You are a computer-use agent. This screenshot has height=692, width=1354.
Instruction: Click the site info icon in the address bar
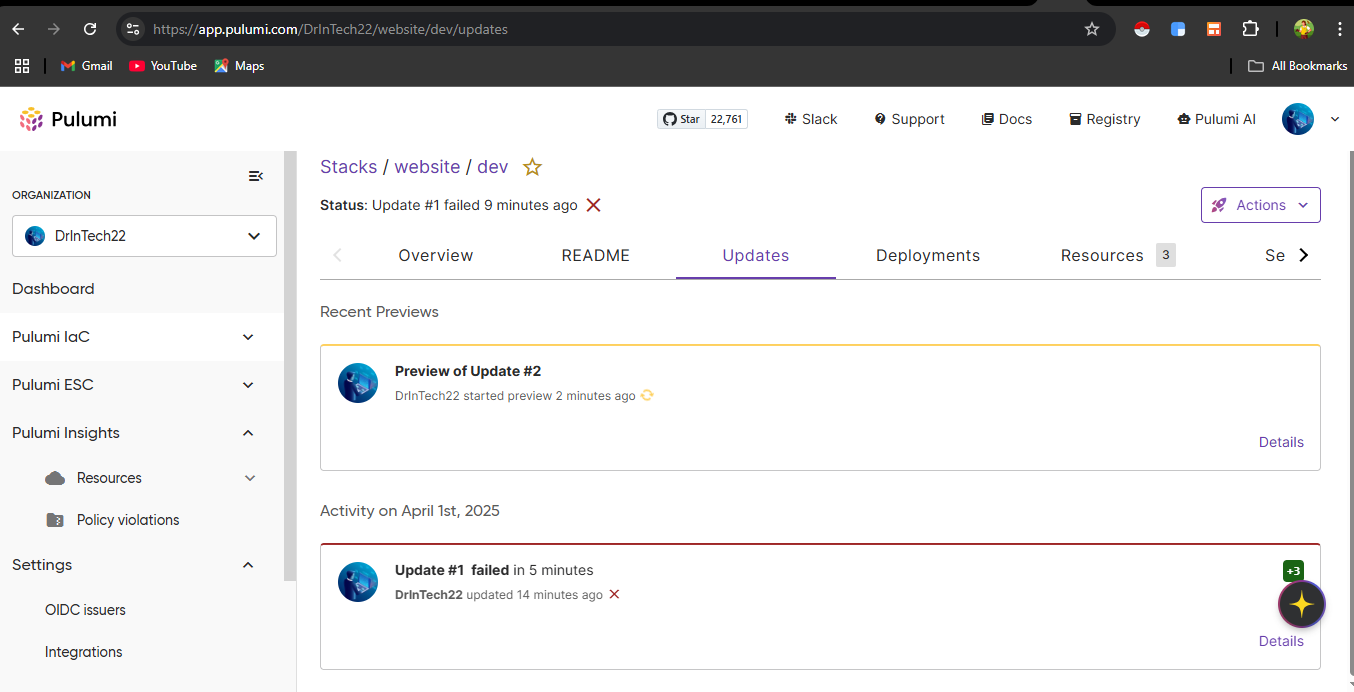(x=133, y=29)
